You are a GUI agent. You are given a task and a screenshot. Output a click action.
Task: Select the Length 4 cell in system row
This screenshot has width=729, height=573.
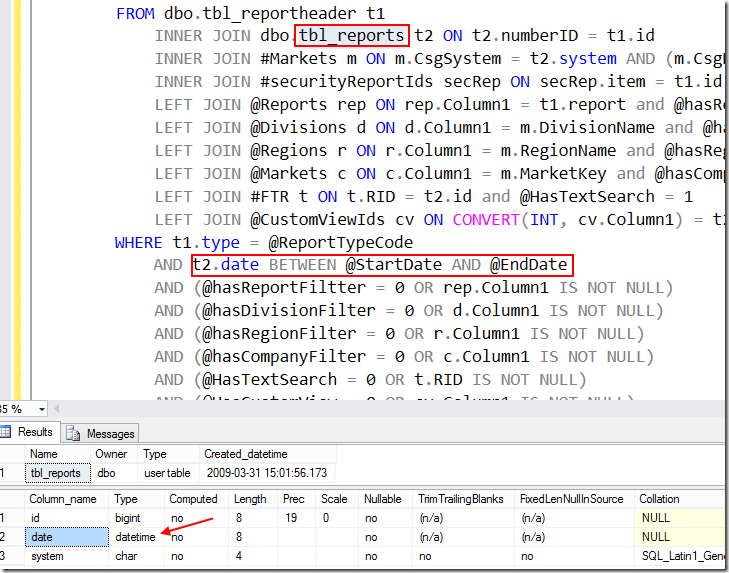253,556
